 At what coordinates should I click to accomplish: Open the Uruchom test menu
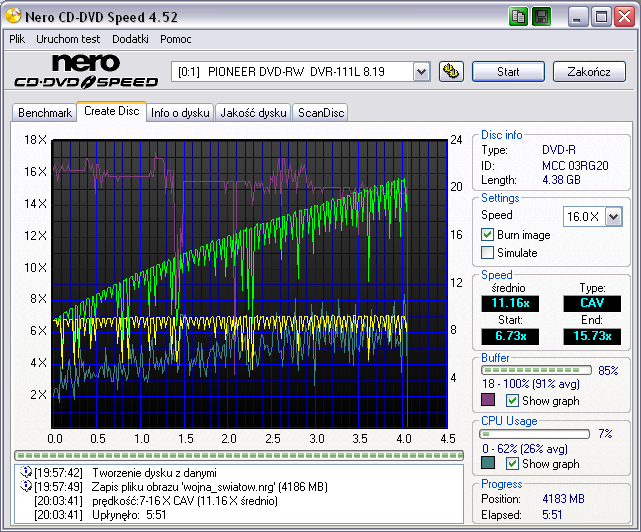[68, 39]
